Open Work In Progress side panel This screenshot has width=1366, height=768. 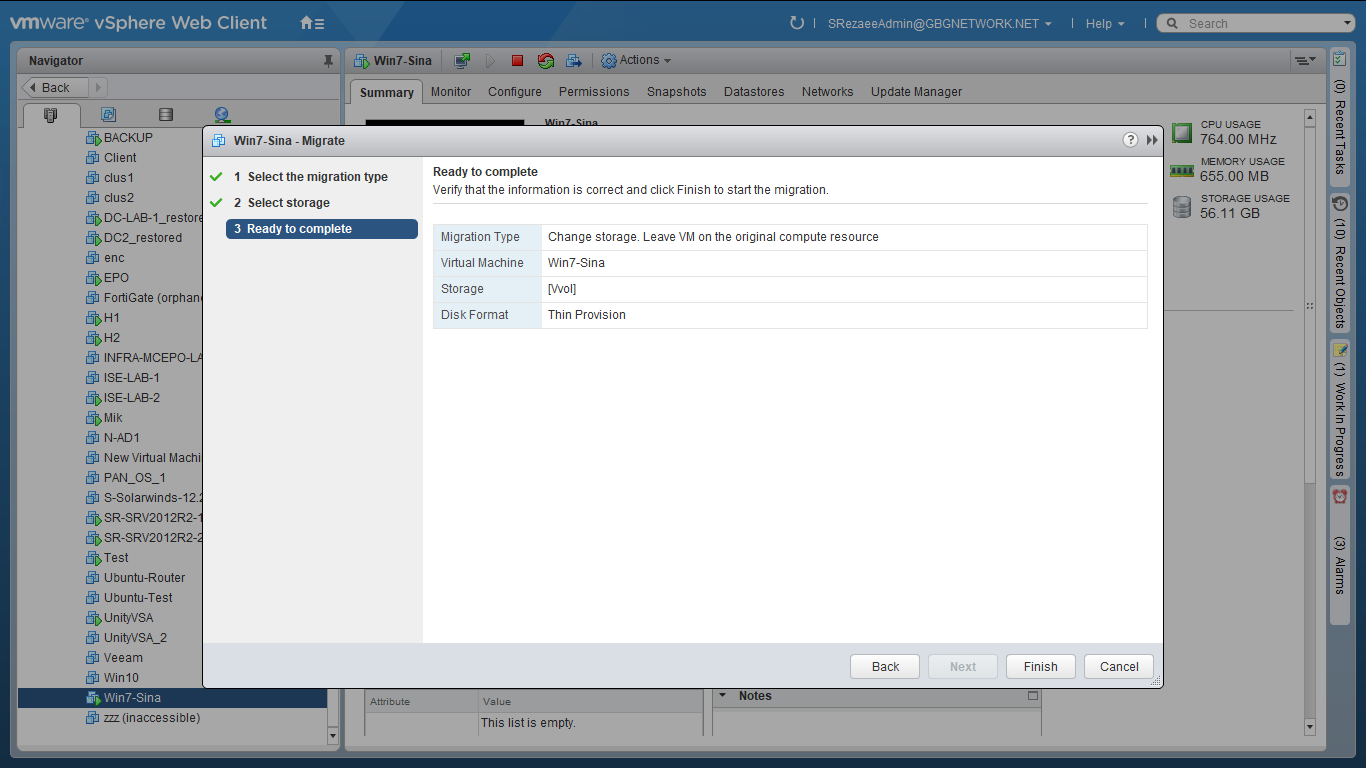pyautogui.click(x=1340, y=410)
